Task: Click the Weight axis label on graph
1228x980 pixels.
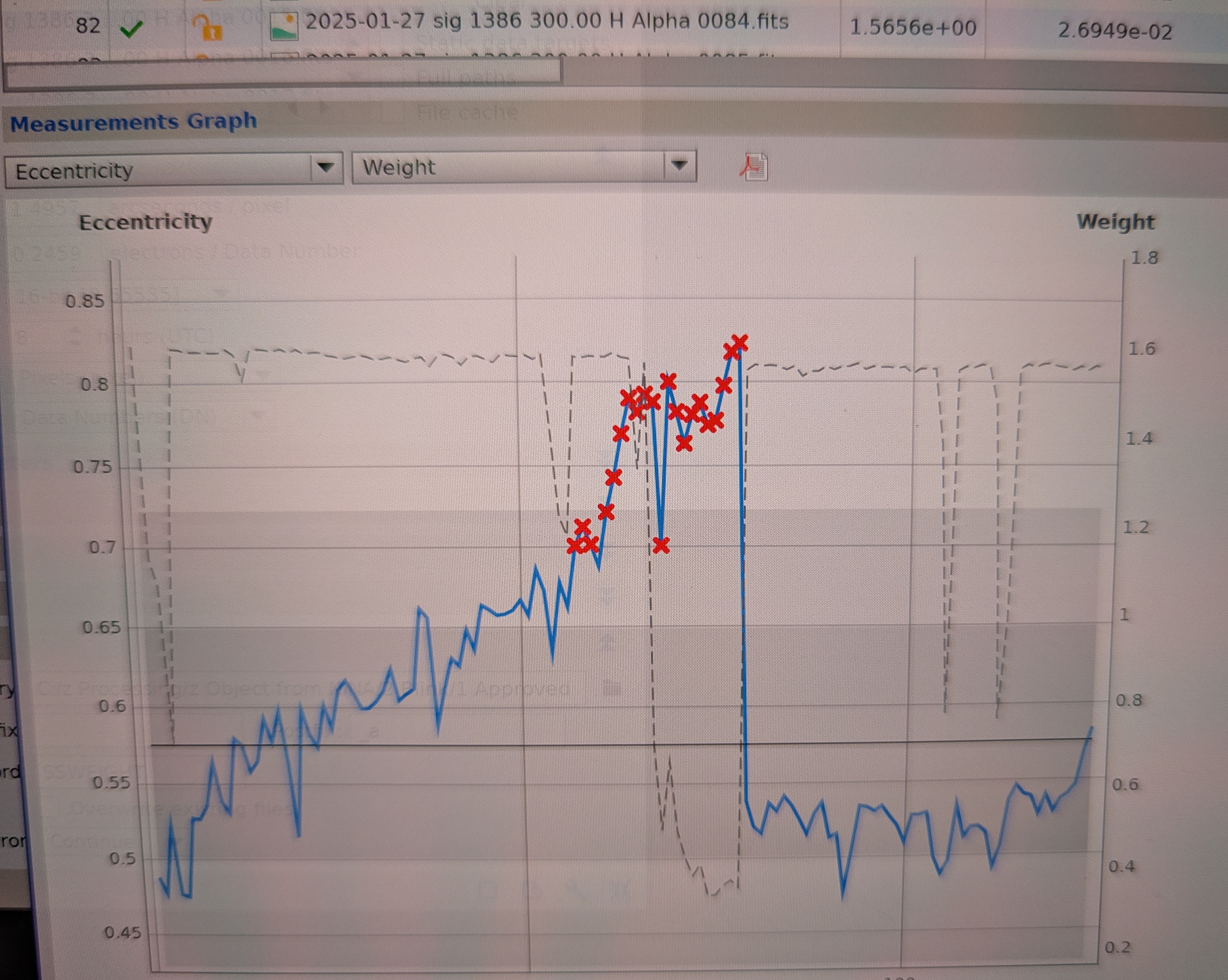Action: click(1115, 222)
